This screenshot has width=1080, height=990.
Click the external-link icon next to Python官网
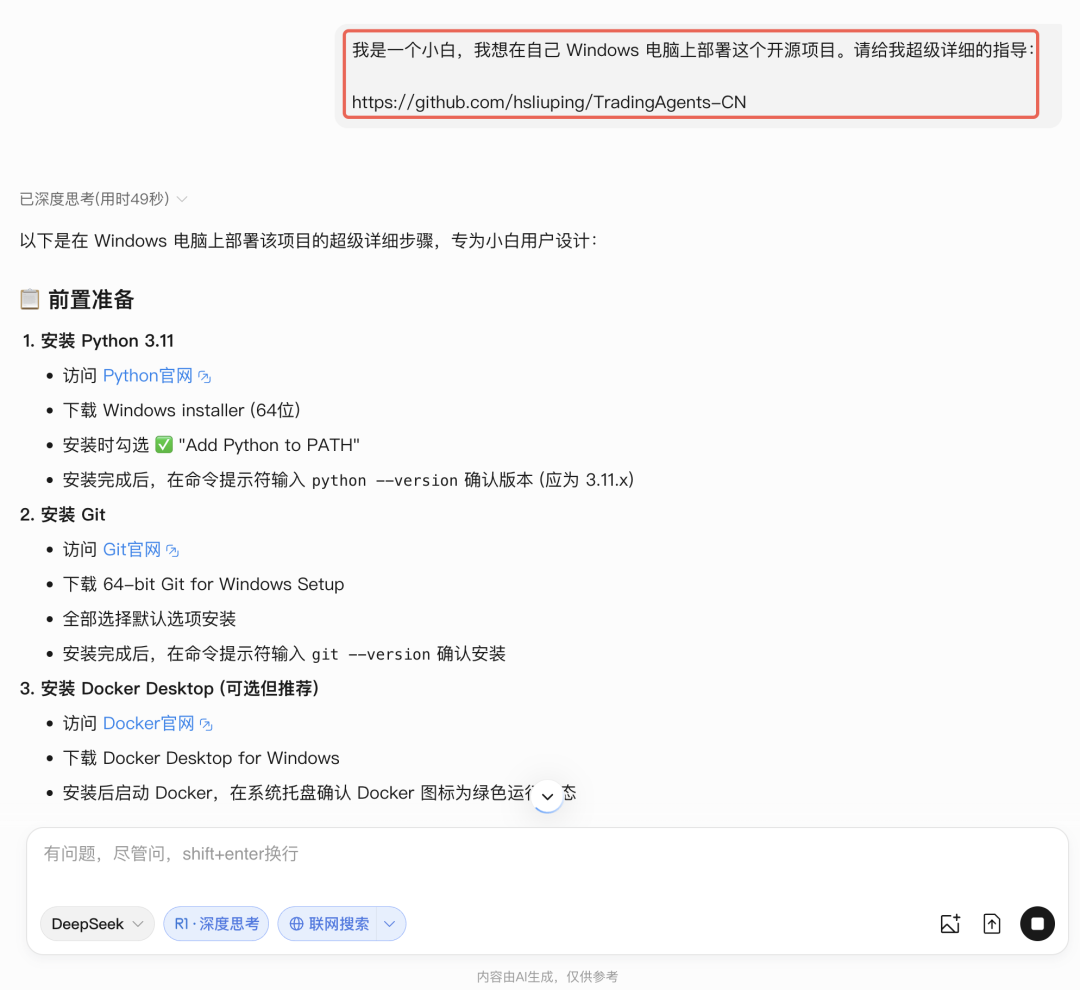[204, 375]
